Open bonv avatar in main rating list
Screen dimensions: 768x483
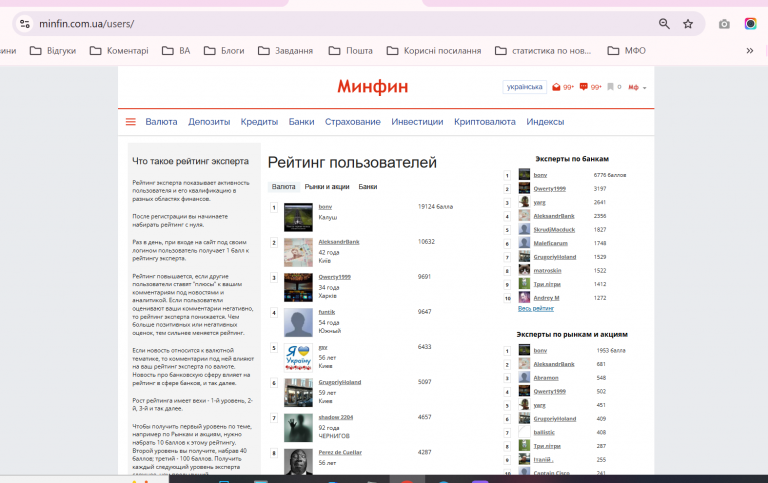[298, 217]
